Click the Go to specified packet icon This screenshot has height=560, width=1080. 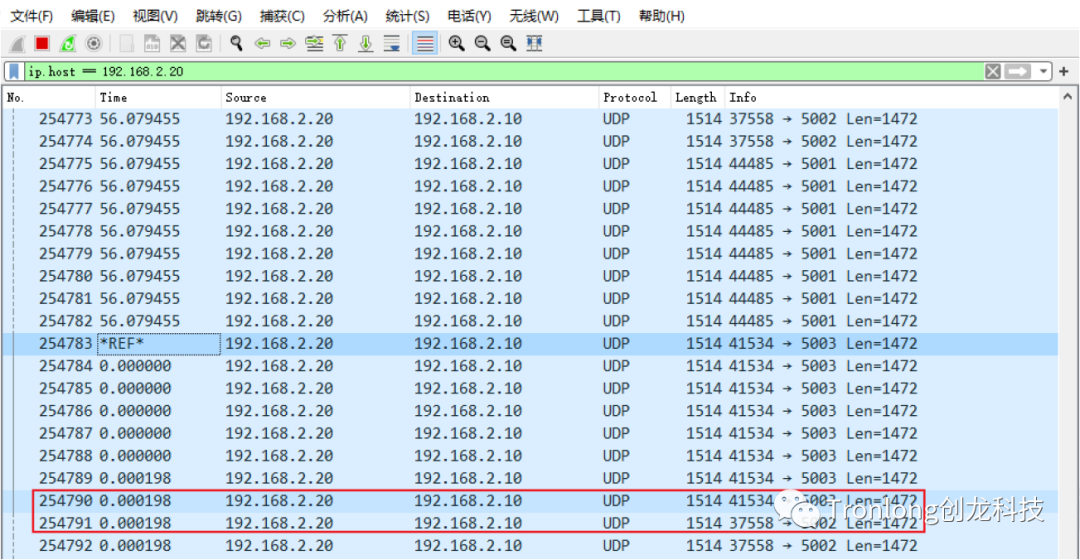click(314, 44)
